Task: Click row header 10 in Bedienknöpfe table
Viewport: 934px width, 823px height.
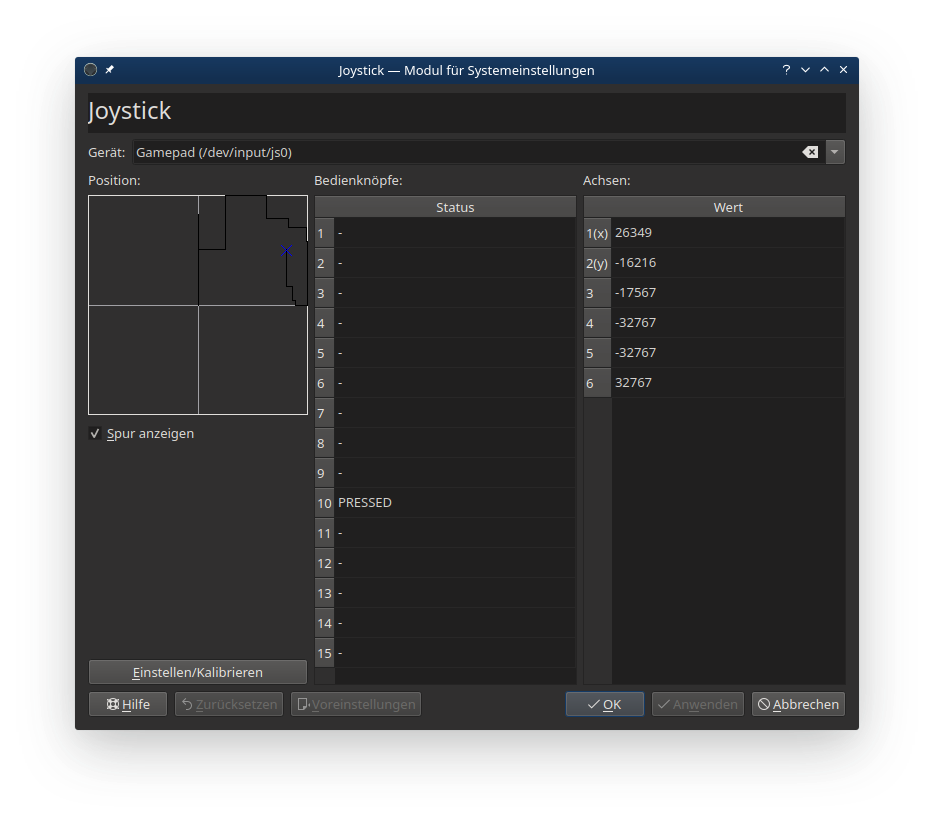Action: [324, 503]
